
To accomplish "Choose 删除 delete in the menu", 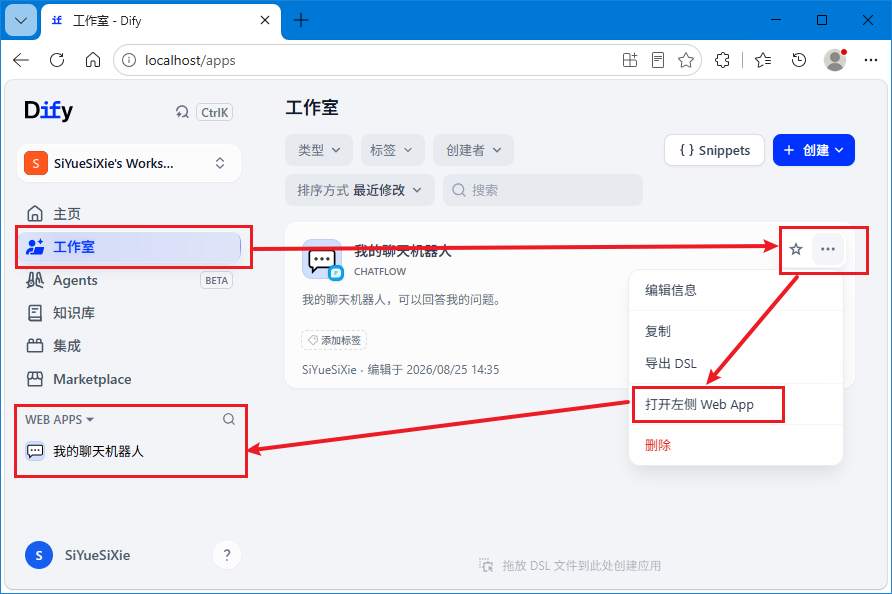I will (x=736, y=445).
